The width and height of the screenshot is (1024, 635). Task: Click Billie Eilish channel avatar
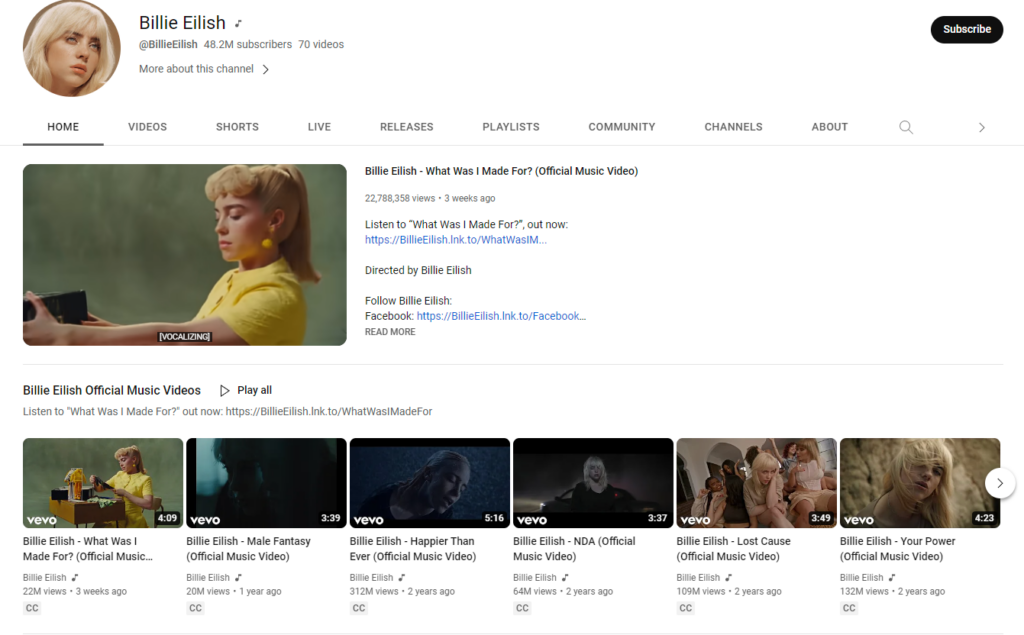click(72, 48)
